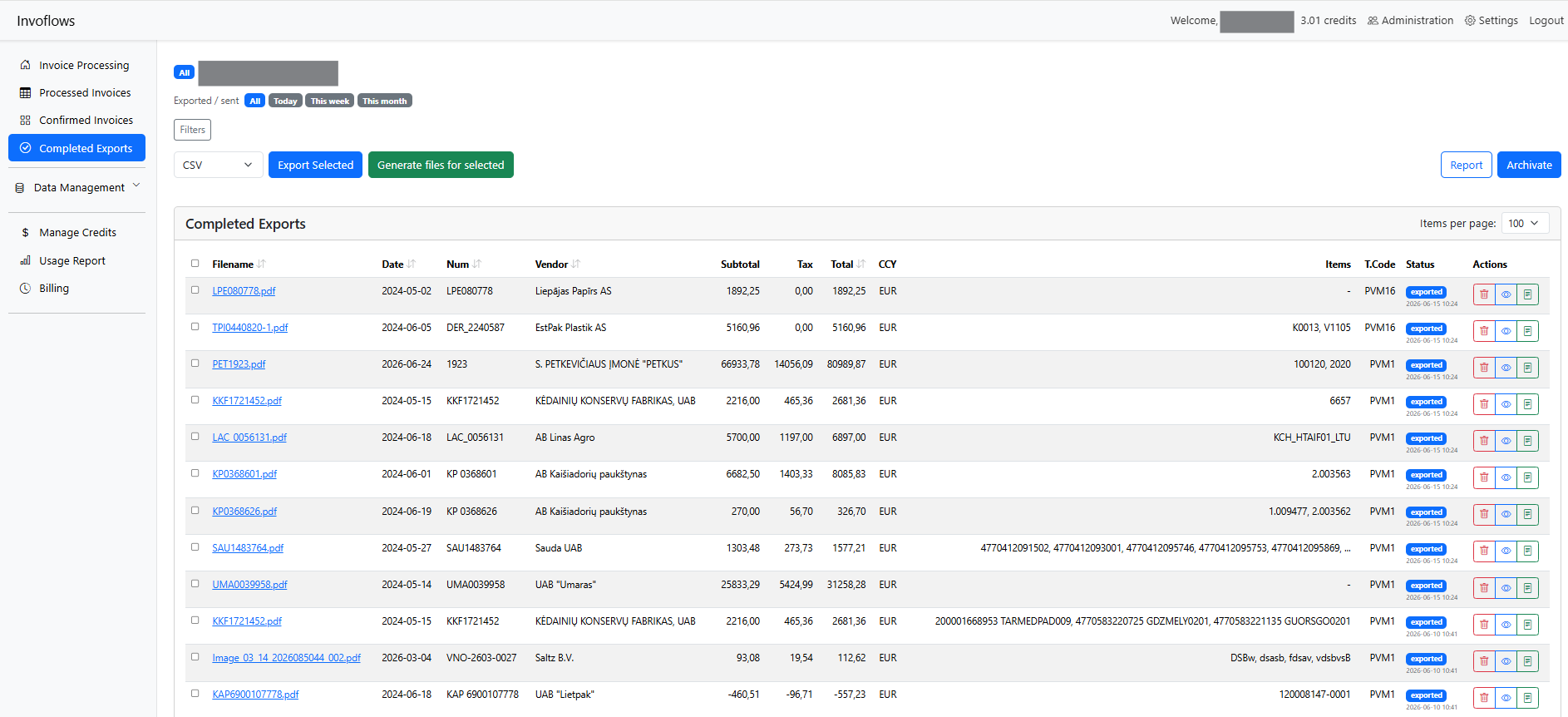Click Generate files for selected
Screen dimensions: 1568x717
[441, 165]
